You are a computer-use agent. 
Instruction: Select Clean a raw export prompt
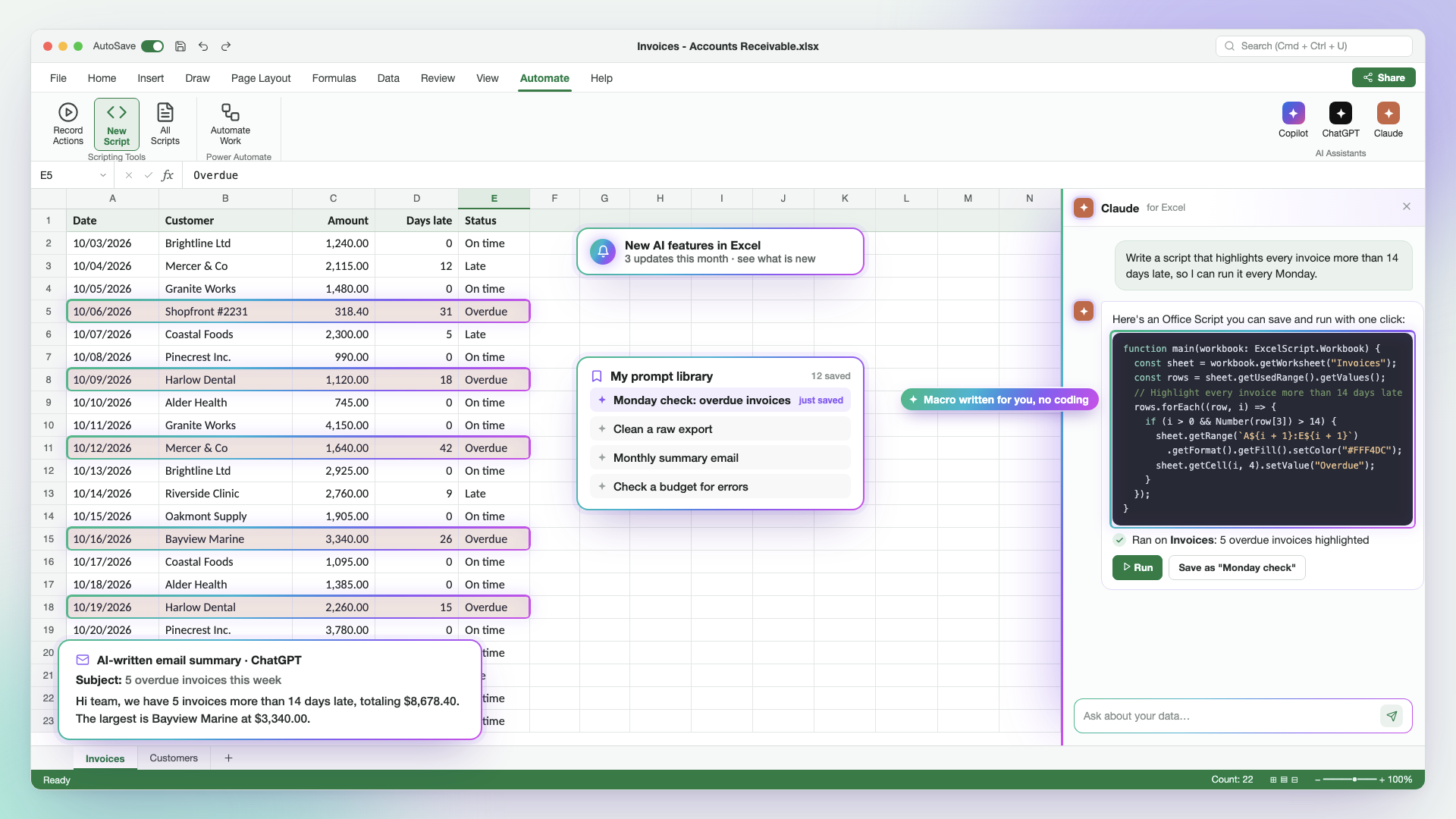pos(720,429)
